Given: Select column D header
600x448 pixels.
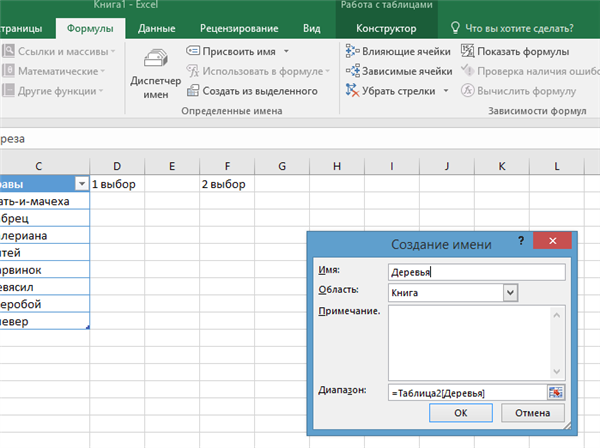Looking at the screenshot, I should click(x=117, y=166).
